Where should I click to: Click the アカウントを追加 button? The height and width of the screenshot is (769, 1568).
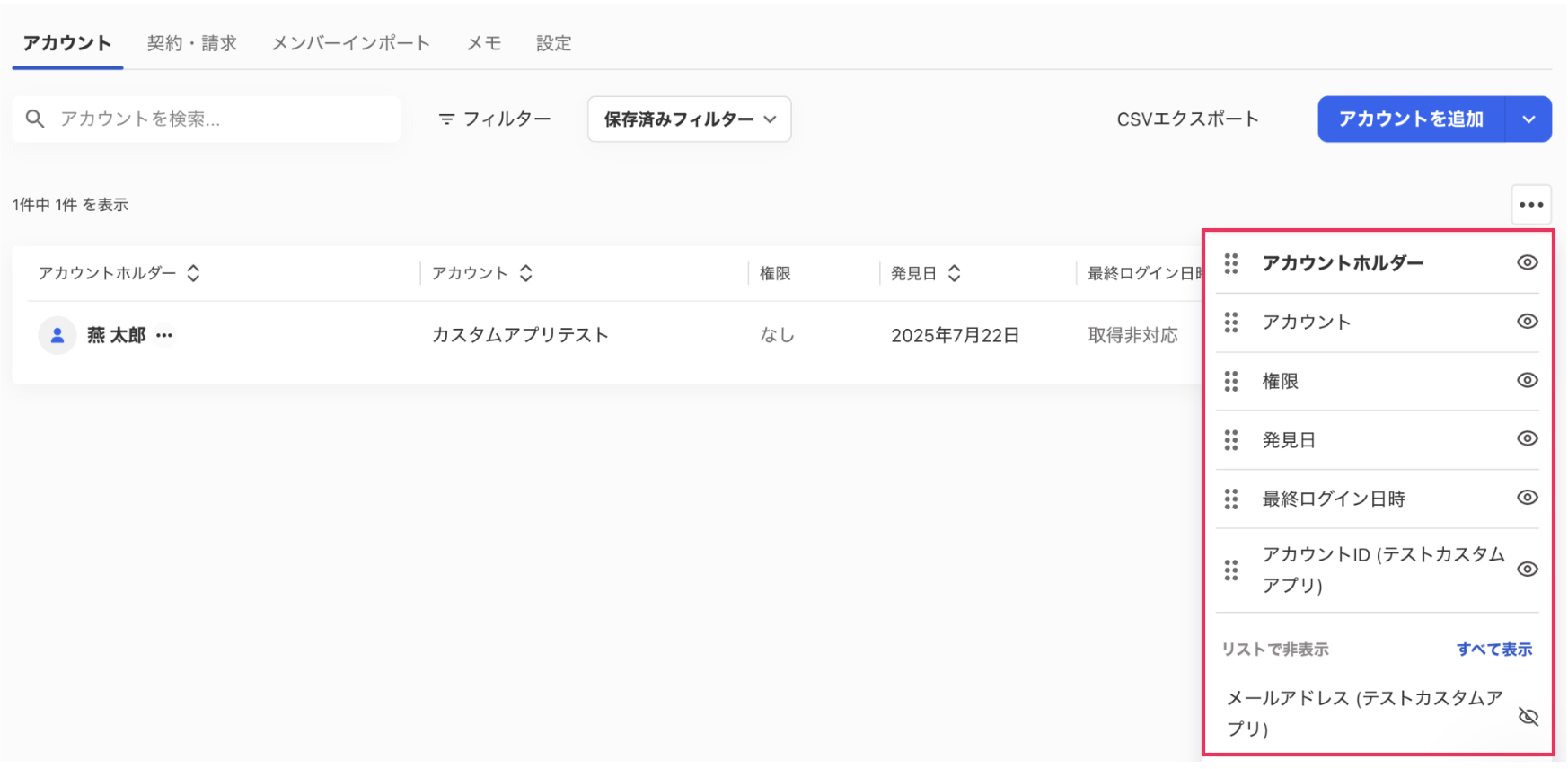tap(1411, 119)
